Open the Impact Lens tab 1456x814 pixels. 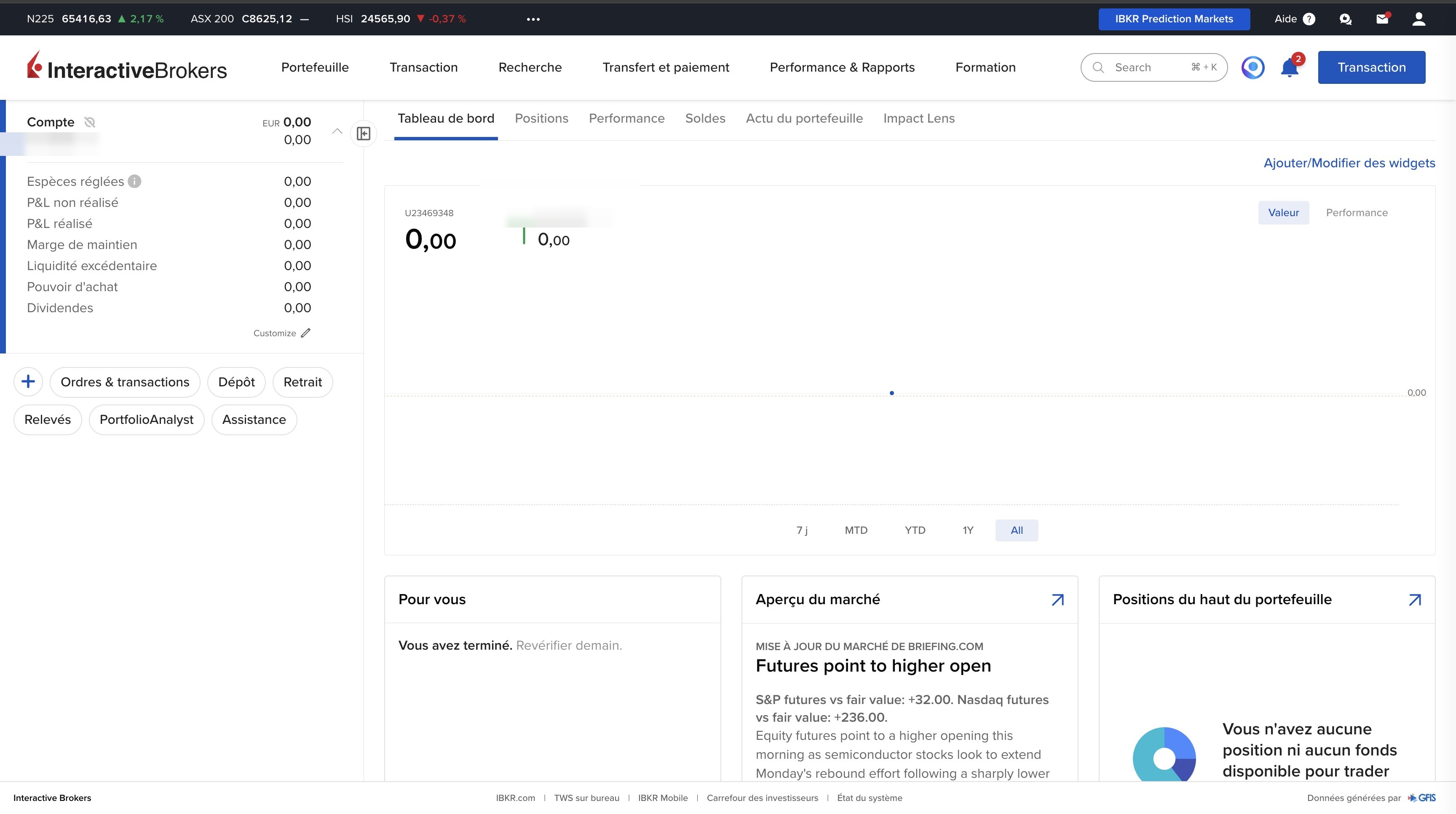919,119
